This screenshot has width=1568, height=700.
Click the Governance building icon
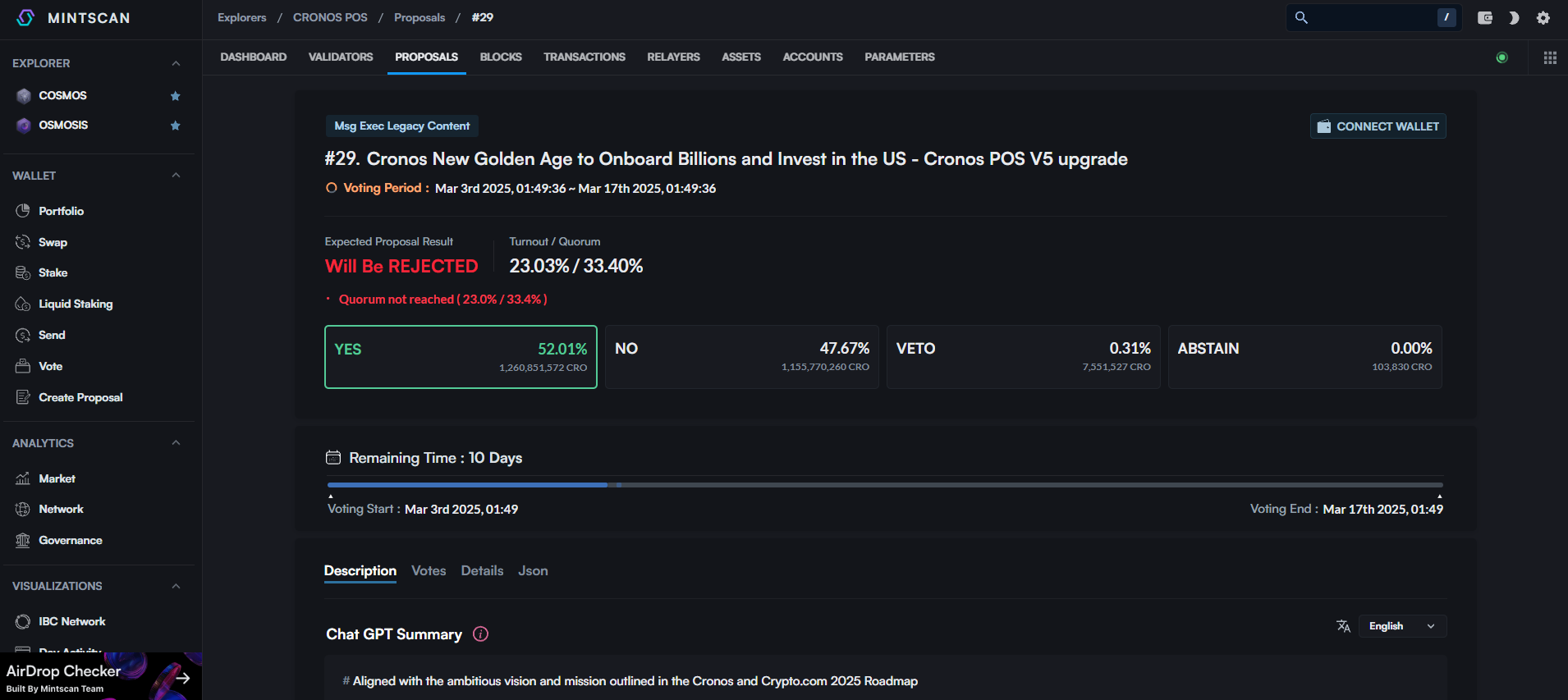pos(23,540)
